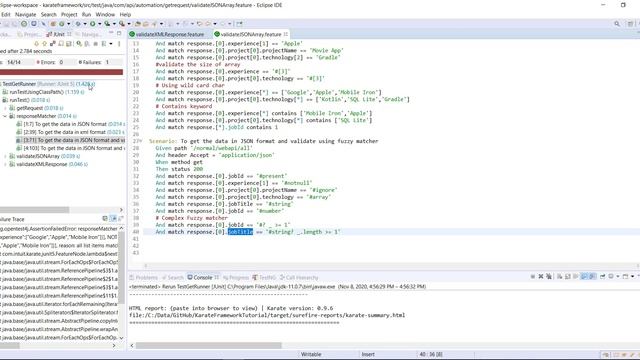Expand the validateJSONArray test node
The width and height of the screenshot is (640, 360).
point(5,156)
